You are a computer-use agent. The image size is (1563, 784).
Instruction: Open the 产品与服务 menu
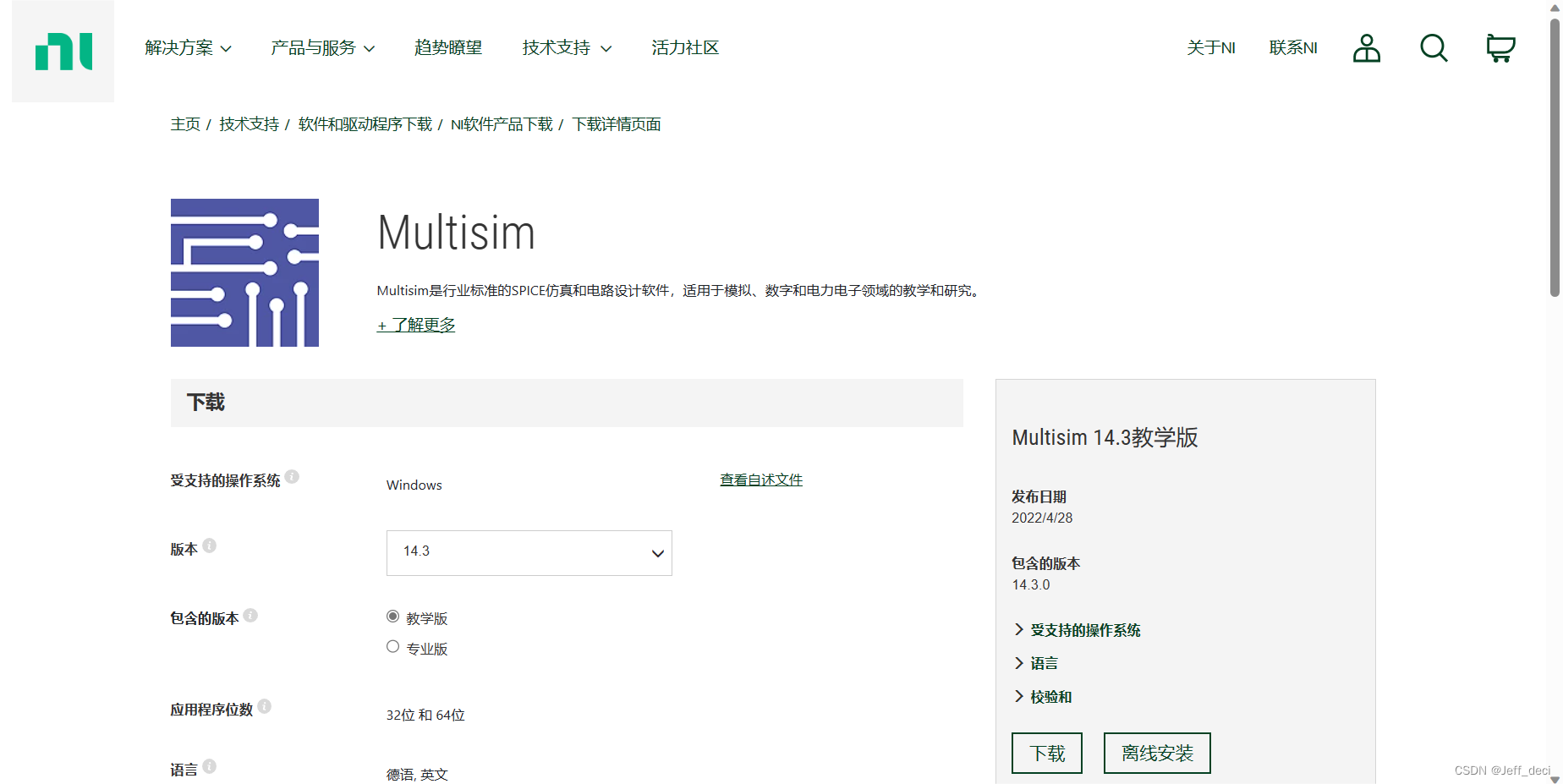[x=321, y=48]
